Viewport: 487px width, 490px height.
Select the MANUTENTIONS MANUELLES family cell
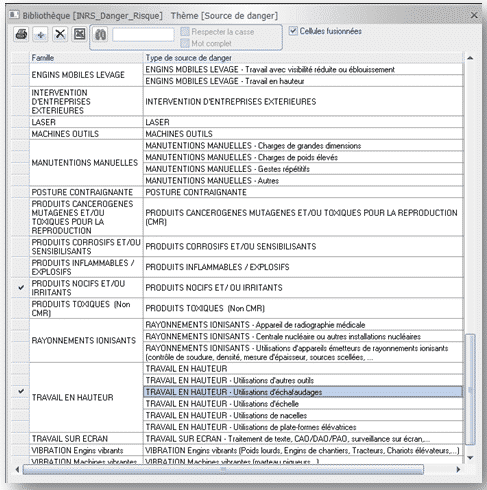point(87,163)
